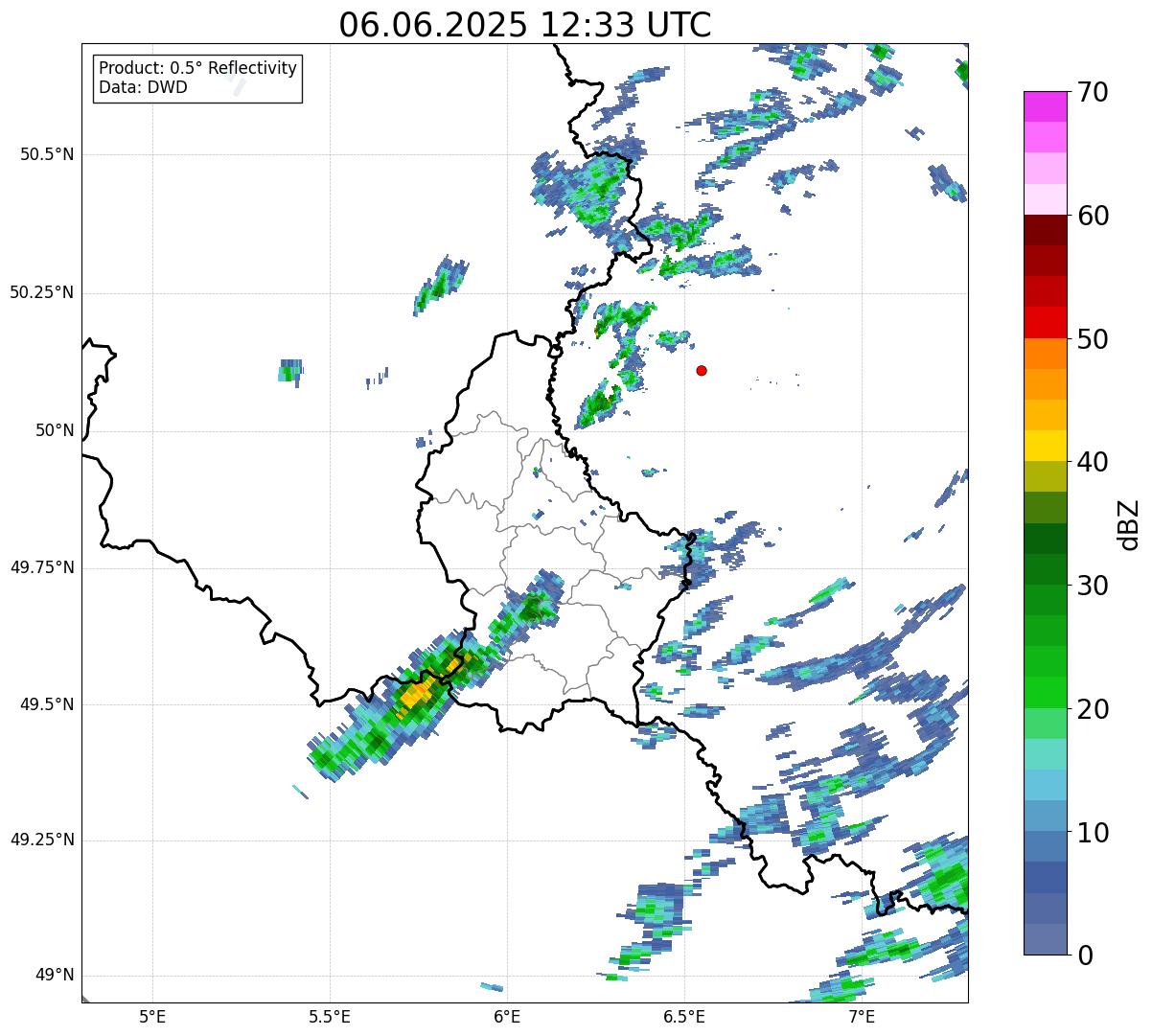This screenshot has height=1036, width=1152.
Task: Click the longitude label 5.5°E
Action: tap(330, 1016)
